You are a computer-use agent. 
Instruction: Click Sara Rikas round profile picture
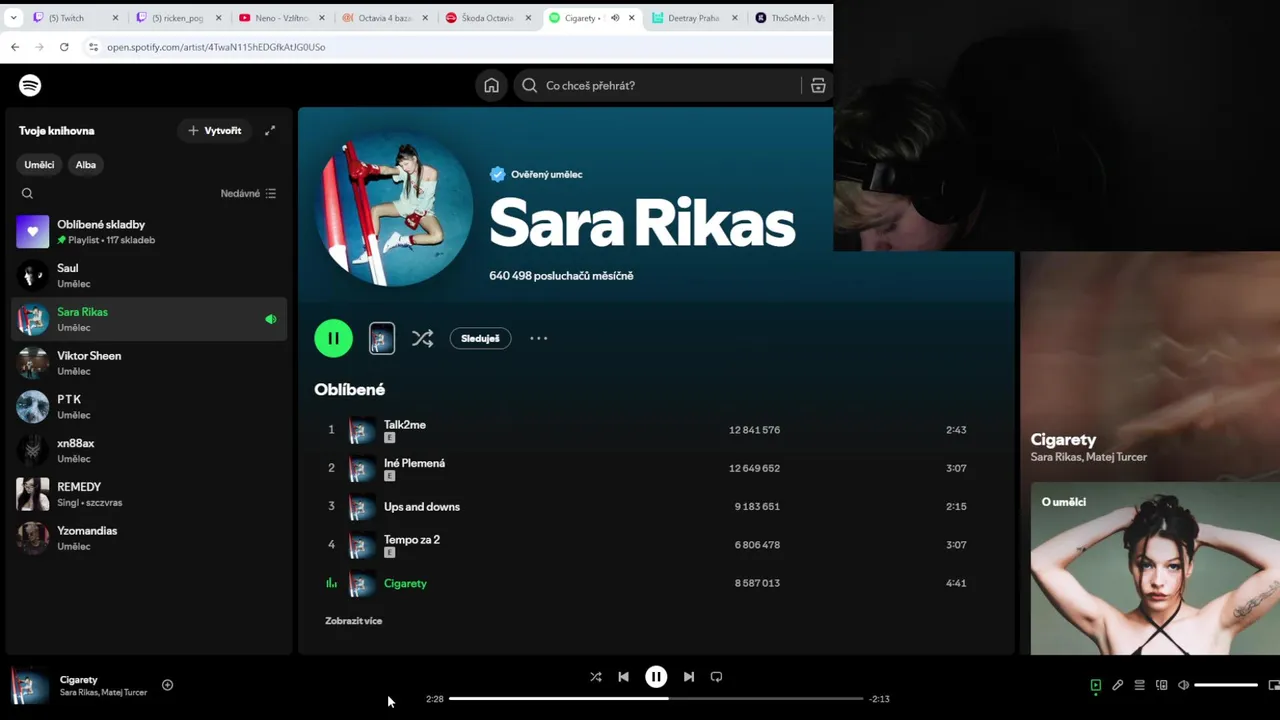click(x=394, y=209)
